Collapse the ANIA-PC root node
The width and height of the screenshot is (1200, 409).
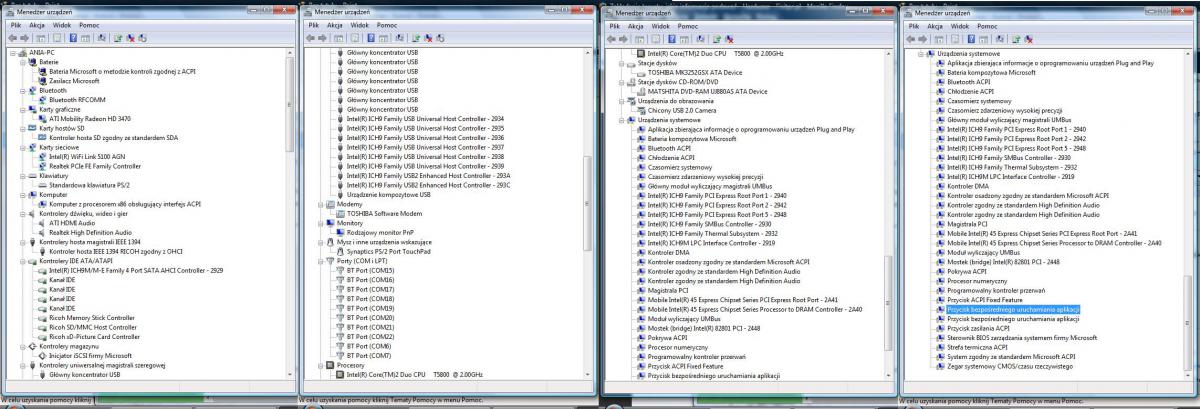pyautogui.click(x=12, y=53)
